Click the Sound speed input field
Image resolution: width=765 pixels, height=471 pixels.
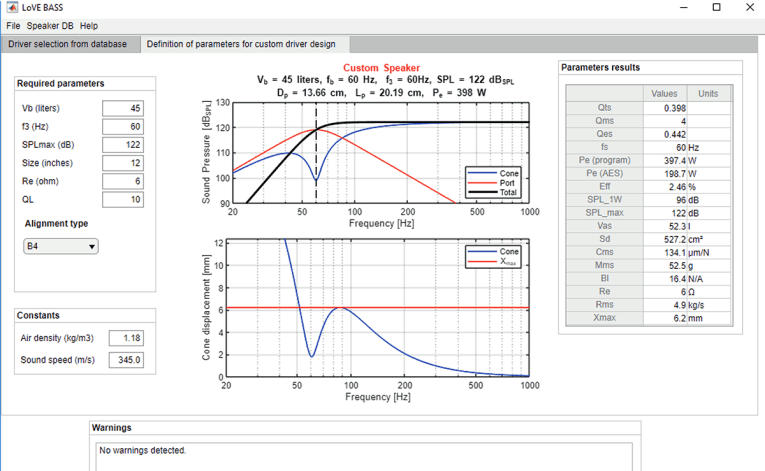click(126, 360)
